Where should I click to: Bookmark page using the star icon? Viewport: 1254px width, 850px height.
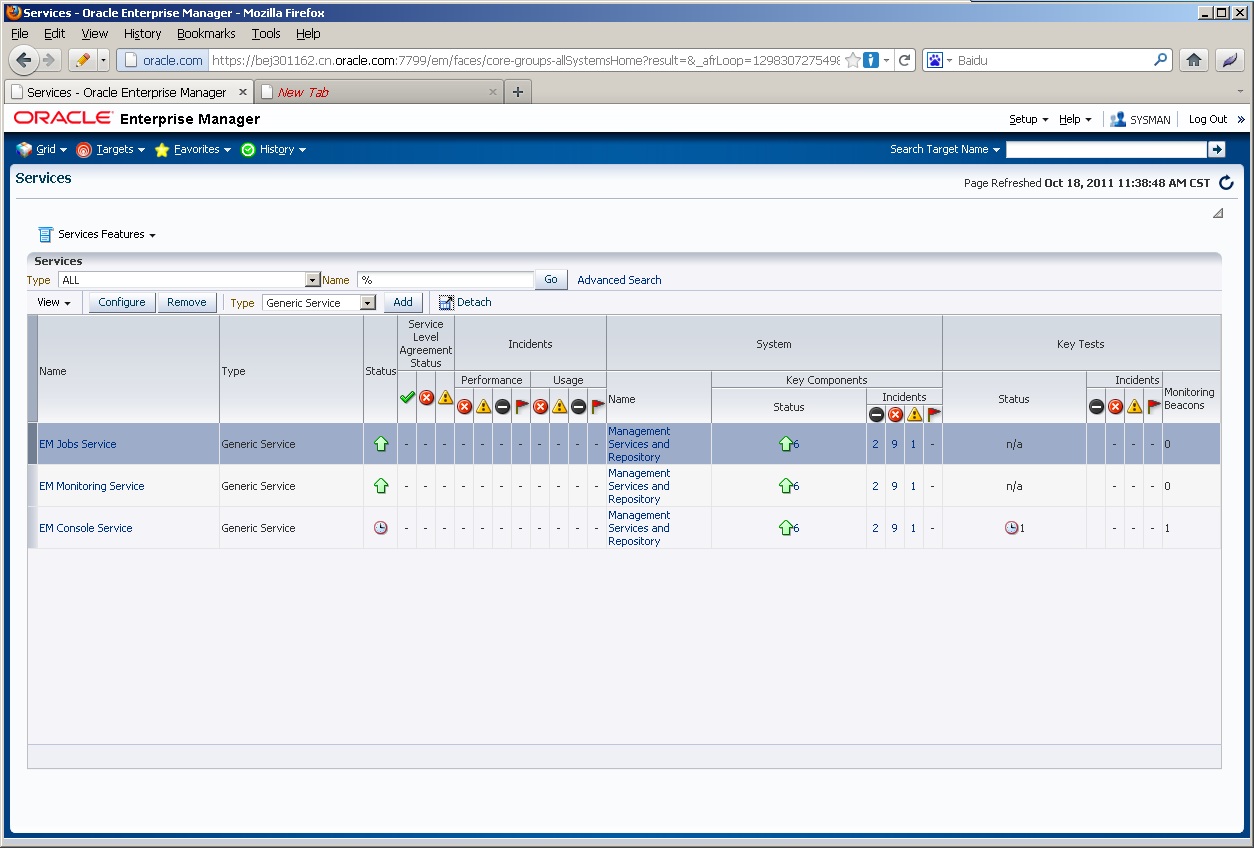point(853,60)
